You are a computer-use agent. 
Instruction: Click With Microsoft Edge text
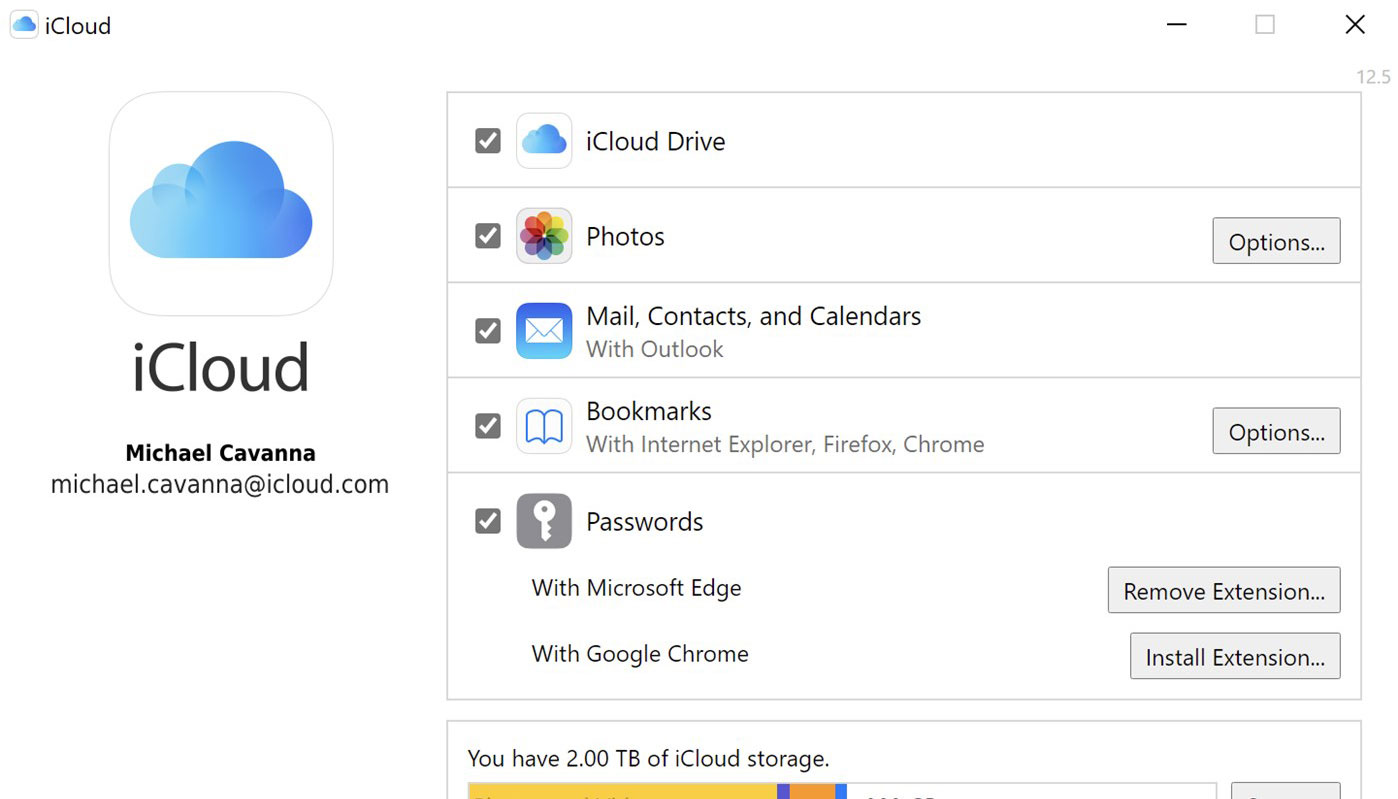point(636,587)
